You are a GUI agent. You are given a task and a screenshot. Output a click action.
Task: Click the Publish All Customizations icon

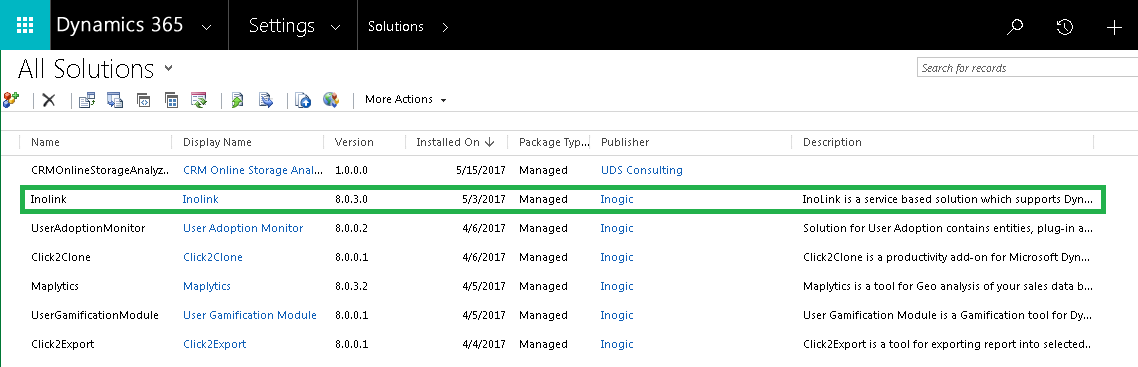coord(303,100)
